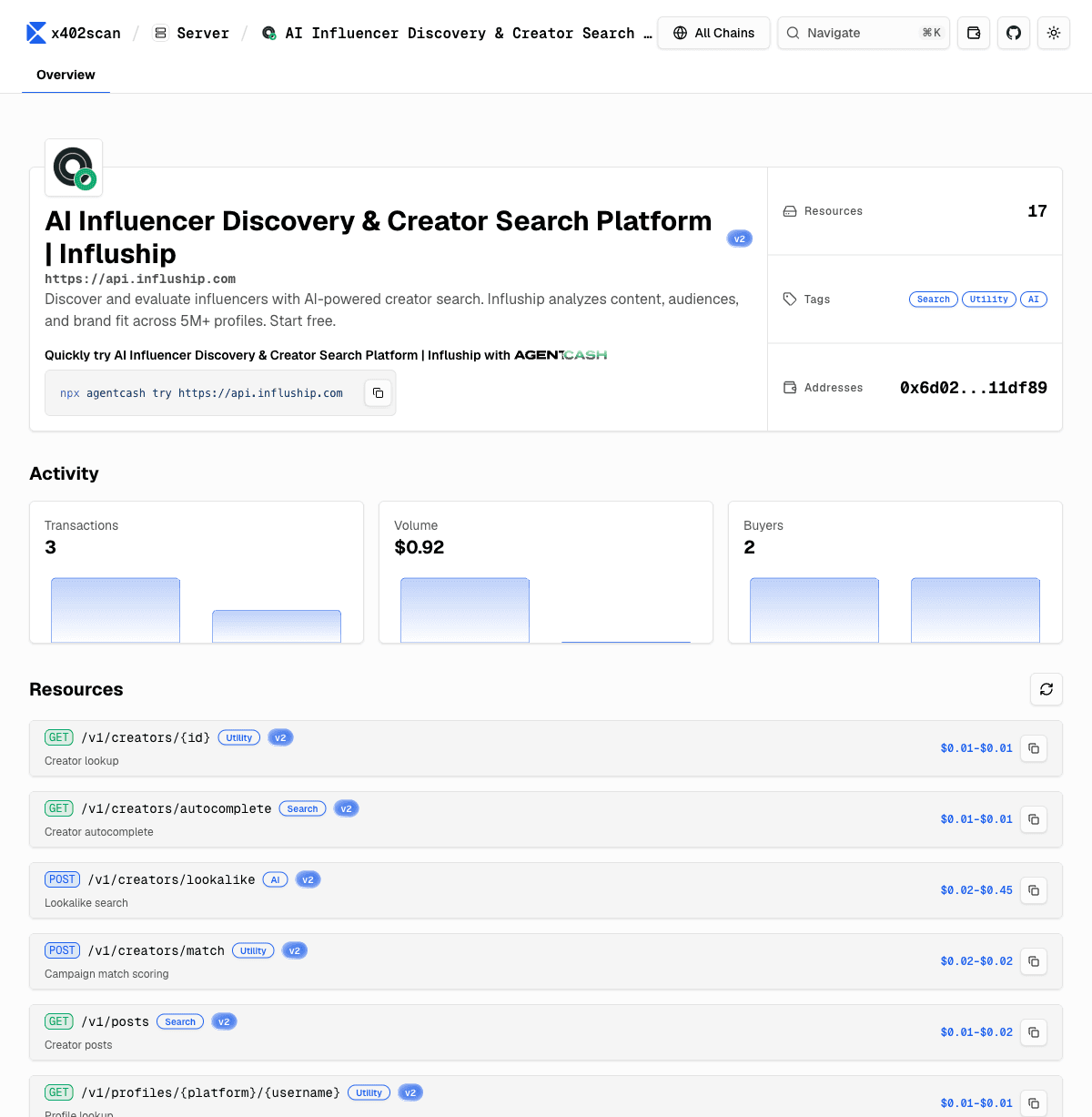This screenshot has height=1117, width=1092.
Task: Expand the /v1/posts resource row
Action: coord(546,1032)
